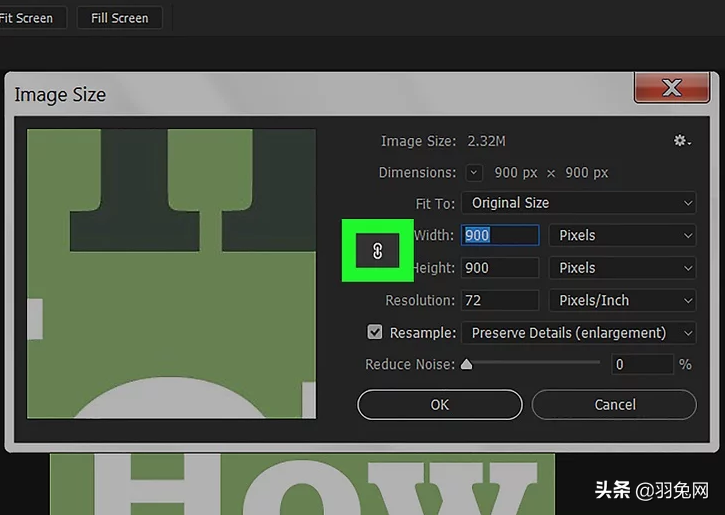This screenshot has height=515, width=725.
Task: Click the 2.32M image size value
Action: [x=486, y=141]
